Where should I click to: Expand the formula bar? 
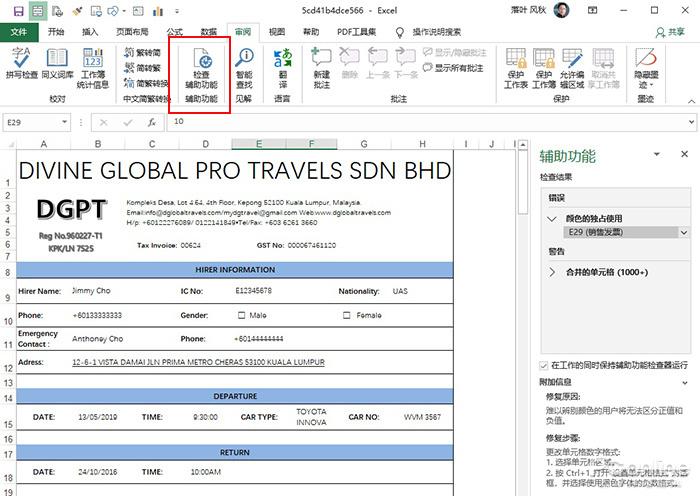pyautogui.click(x=691, y=121)
